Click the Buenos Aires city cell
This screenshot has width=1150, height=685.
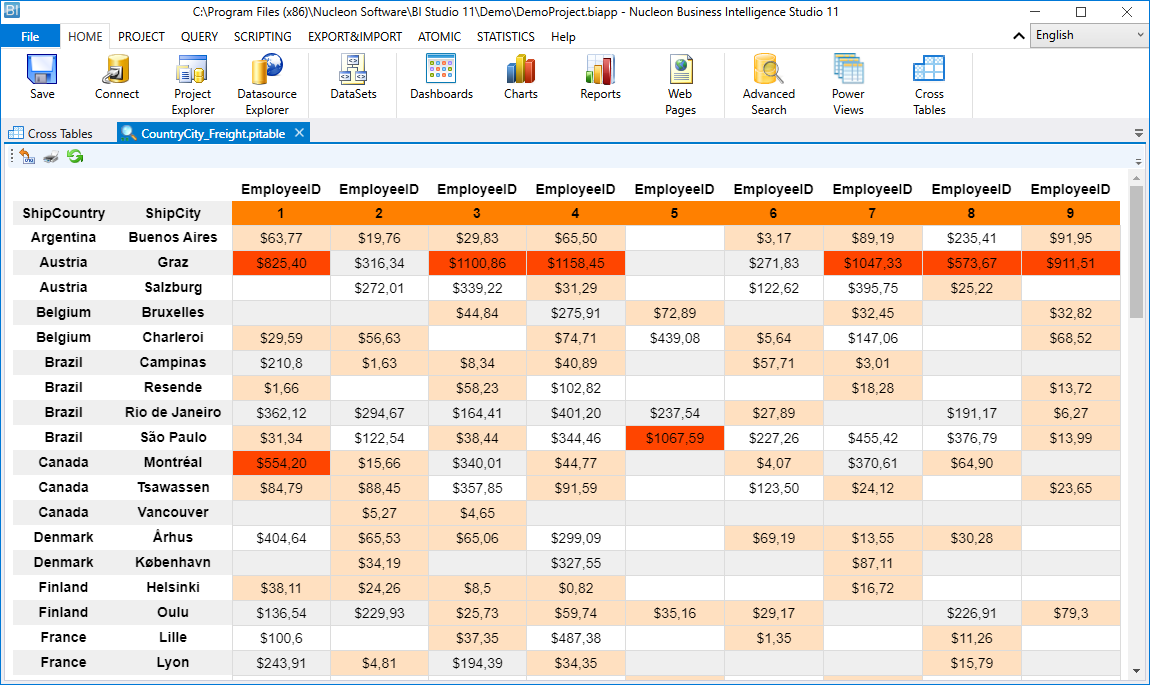click(x=173, y=238)
